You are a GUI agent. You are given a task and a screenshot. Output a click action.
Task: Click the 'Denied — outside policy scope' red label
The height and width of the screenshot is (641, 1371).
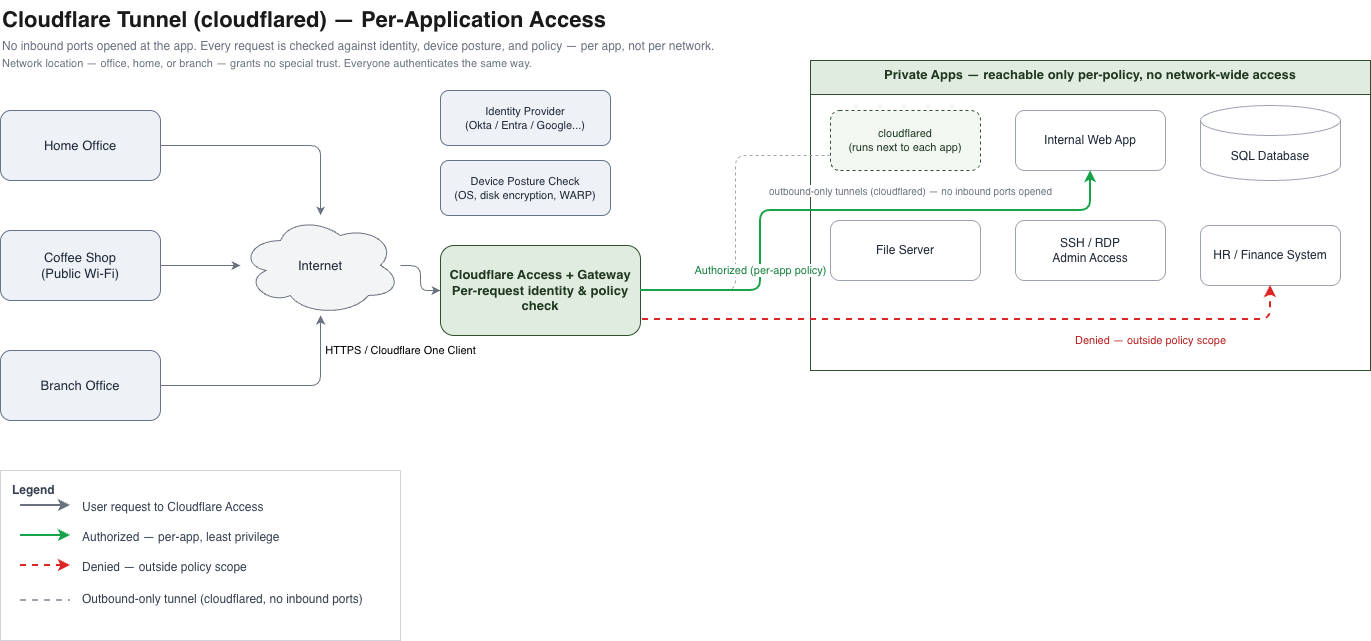[1150, 340]
